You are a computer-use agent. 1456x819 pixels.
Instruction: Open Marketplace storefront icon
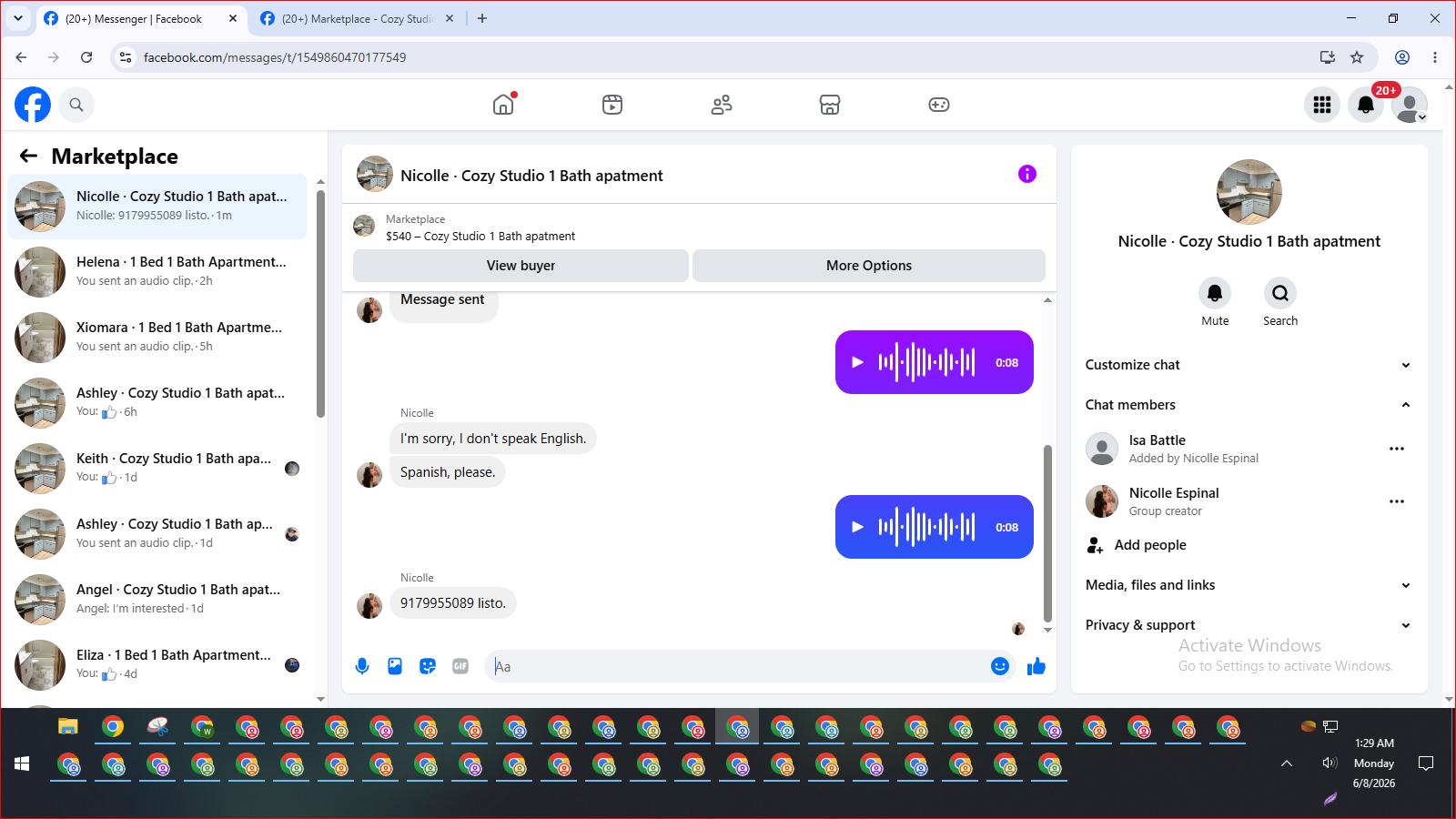(x=830, y=105)
